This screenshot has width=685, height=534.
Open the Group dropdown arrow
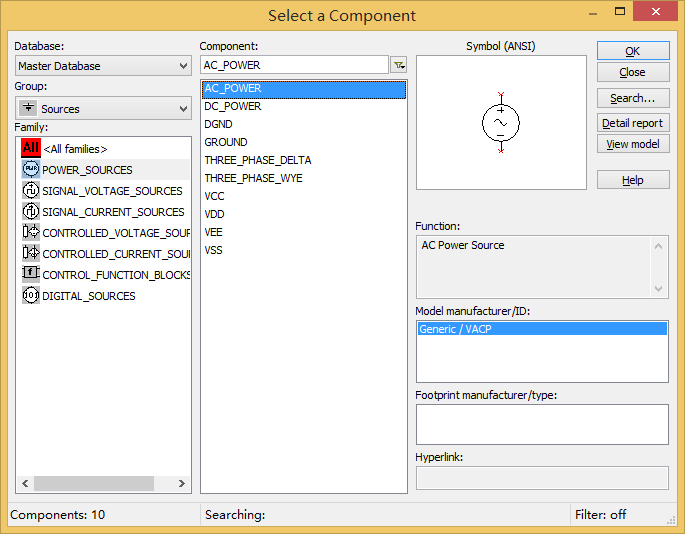point(183,108)
